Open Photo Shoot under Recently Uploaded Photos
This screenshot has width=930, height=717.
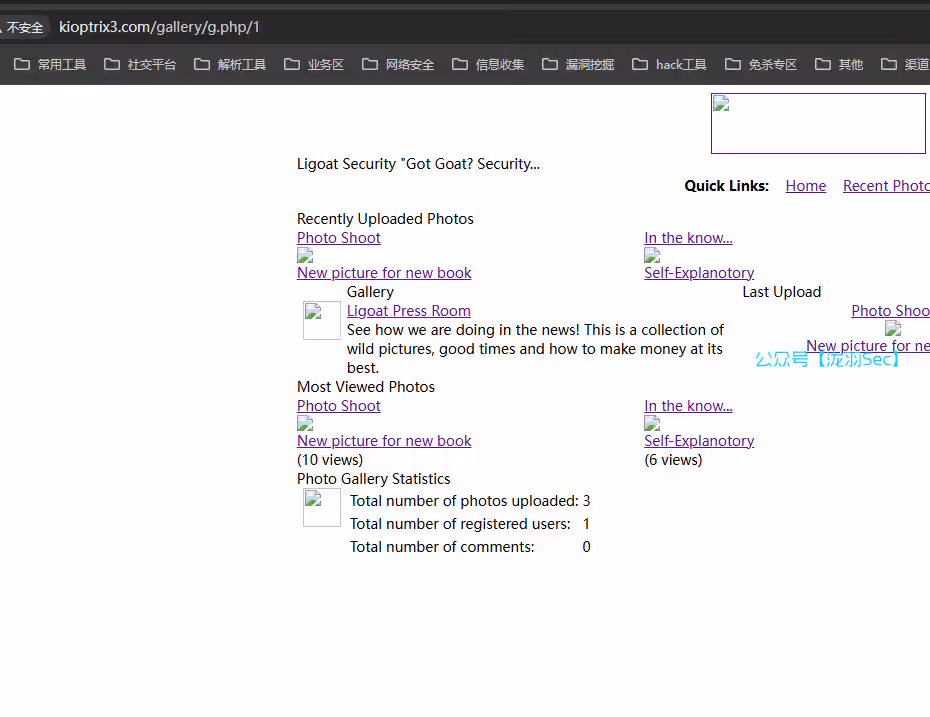click(x=338, y=238)
